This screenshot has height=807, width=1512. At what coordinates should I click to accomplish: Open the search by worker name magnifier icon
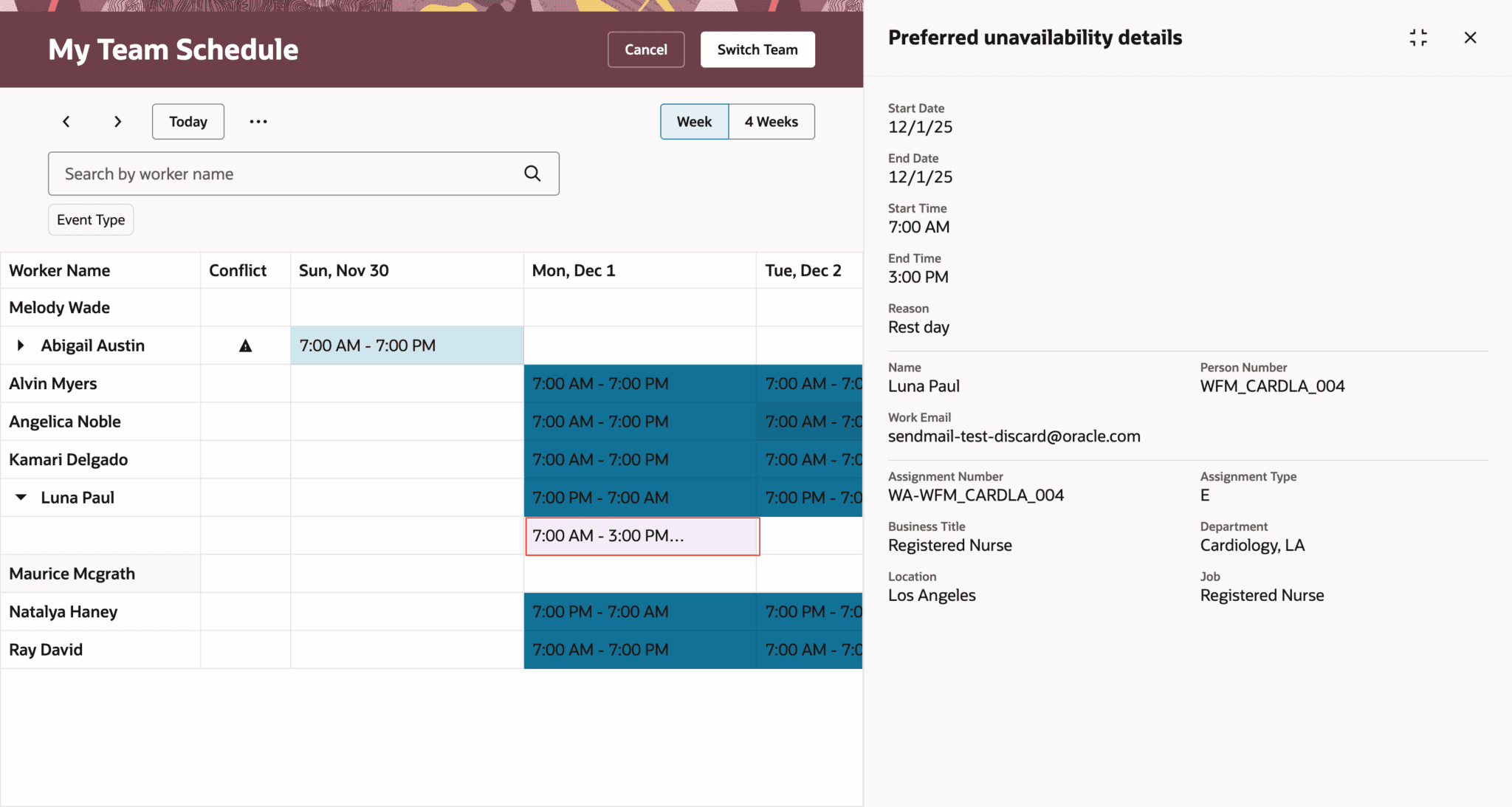pos(533,174)
